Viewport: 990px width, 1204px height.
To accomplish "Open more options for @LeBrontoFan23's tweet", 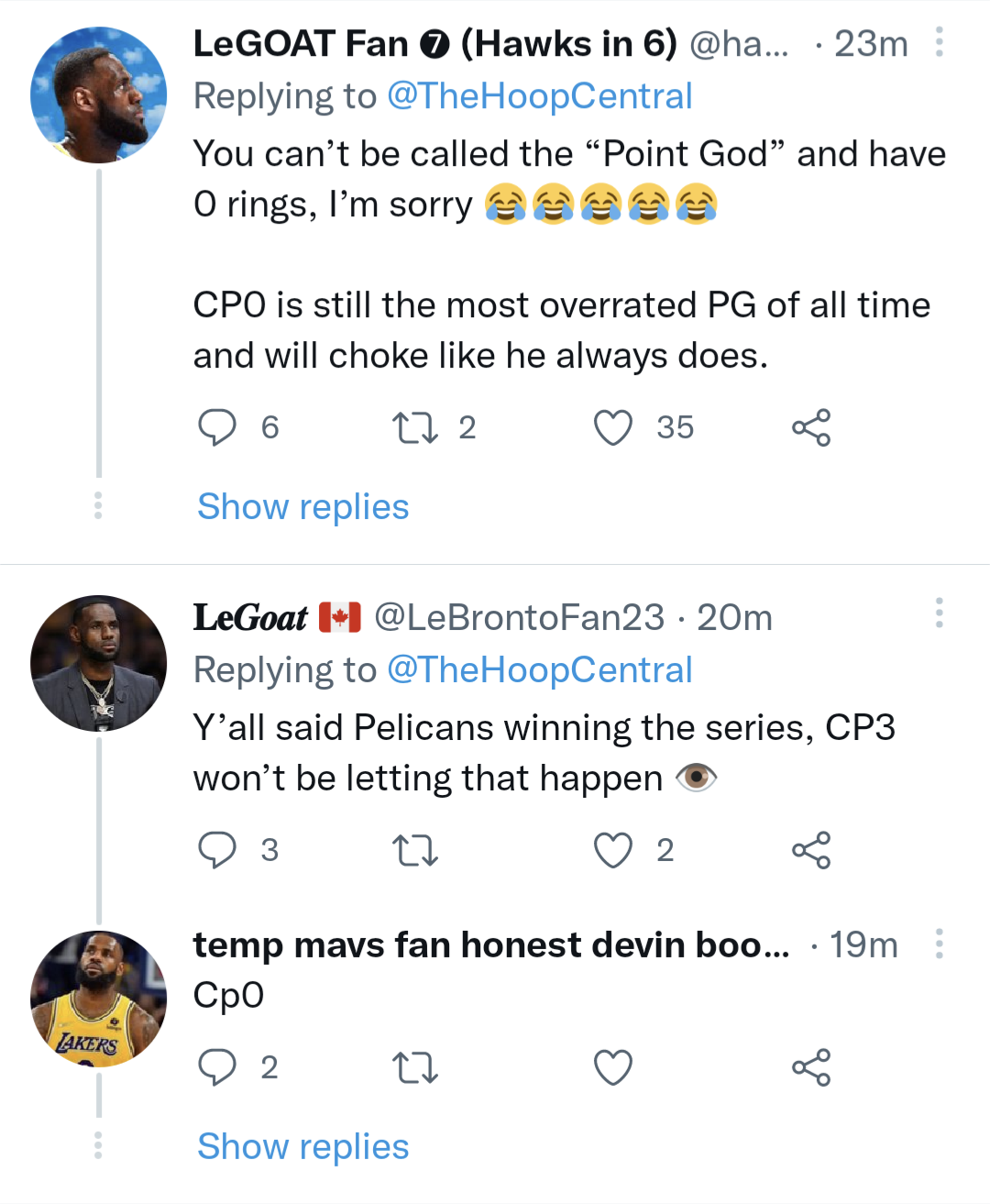I will click(940, 613).
